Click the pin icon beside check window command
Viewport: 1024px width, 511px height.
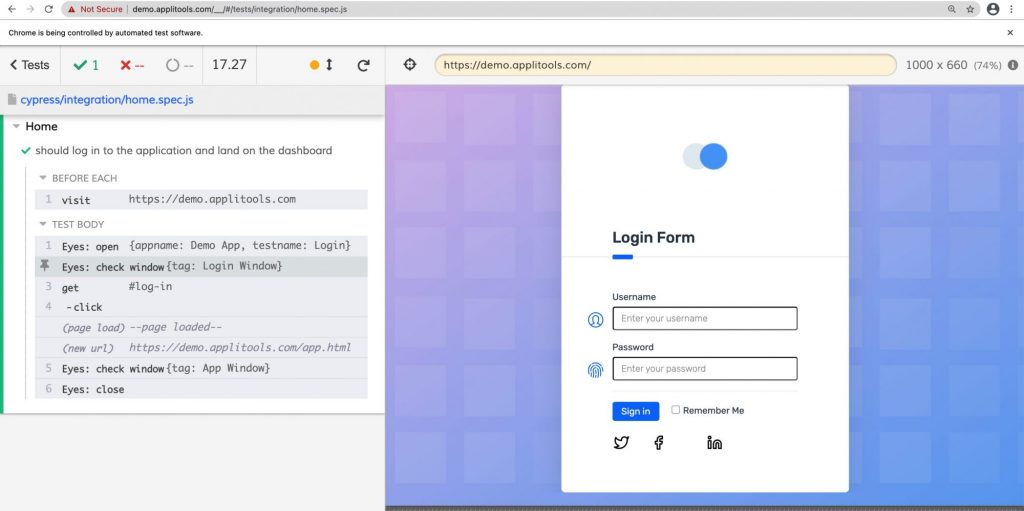44,266
